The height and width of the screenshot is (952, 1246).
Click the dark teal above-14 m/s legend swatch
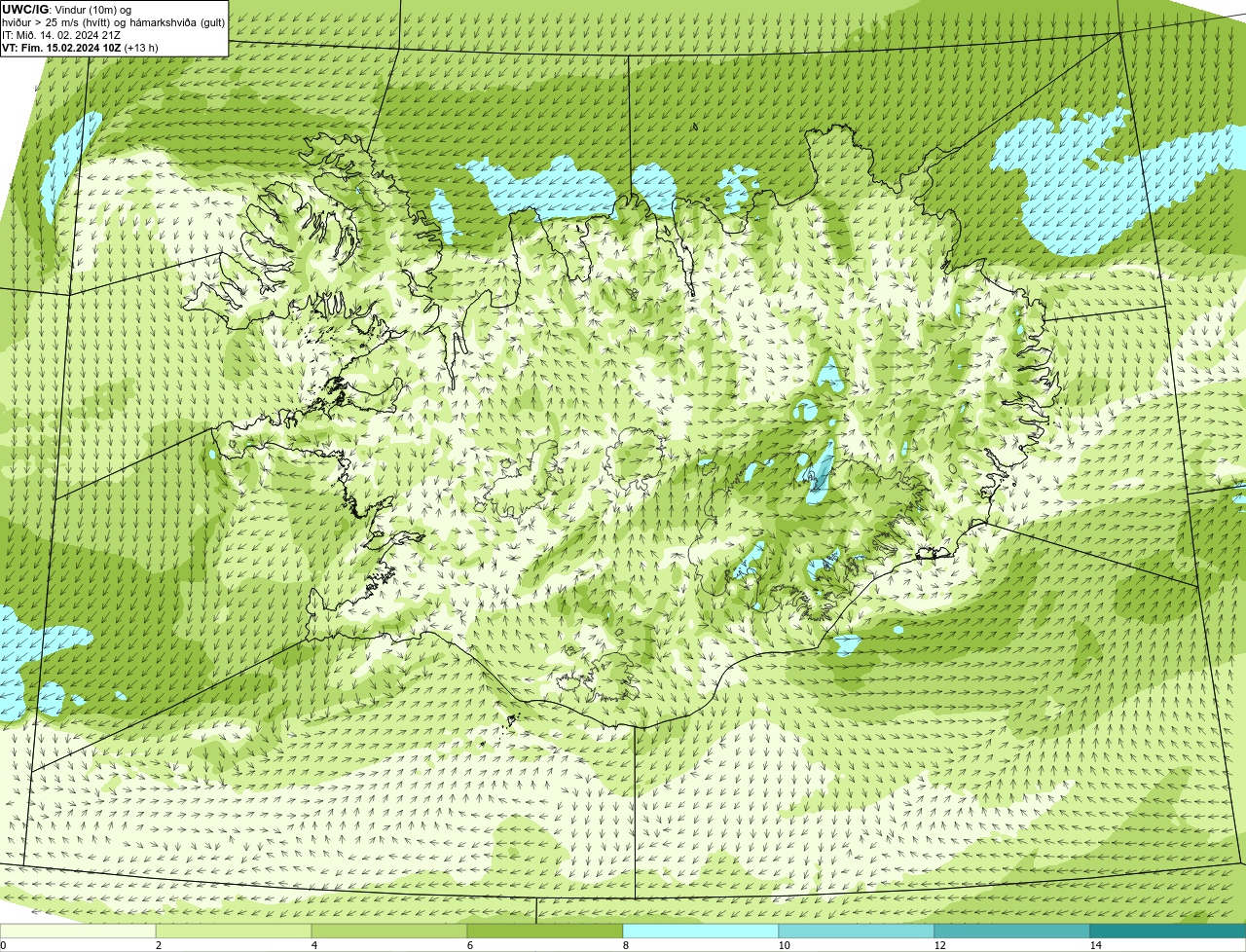click(1168, 932)
